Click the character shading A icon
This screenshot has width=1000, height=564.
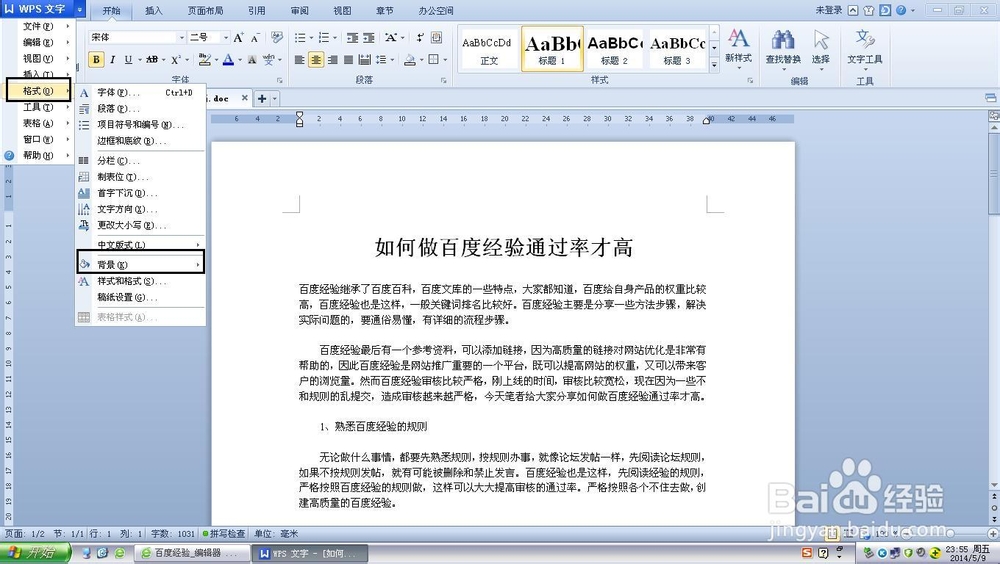point(252,59)
